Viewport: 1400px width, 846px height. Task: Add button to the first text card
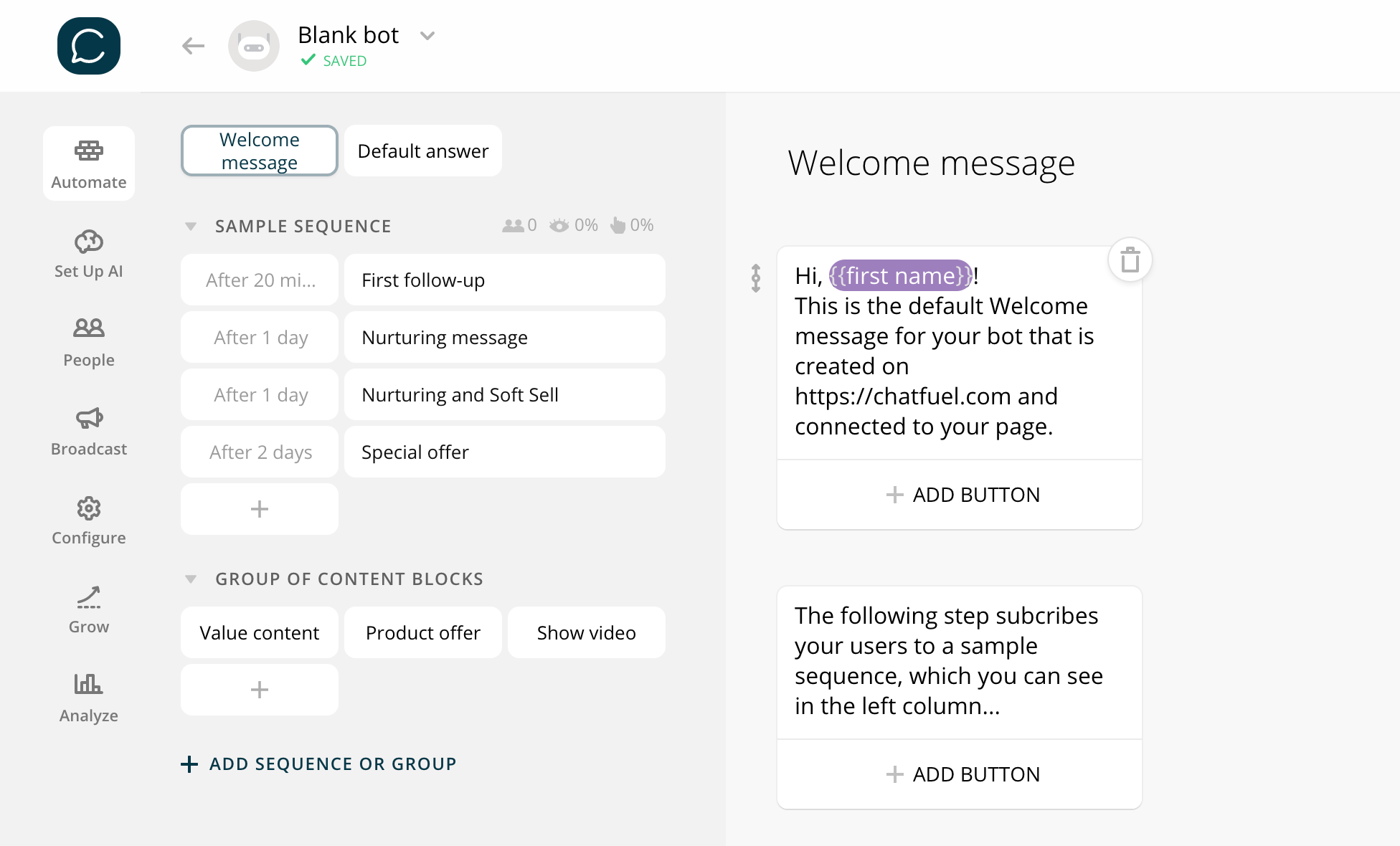tap(960, 495)
